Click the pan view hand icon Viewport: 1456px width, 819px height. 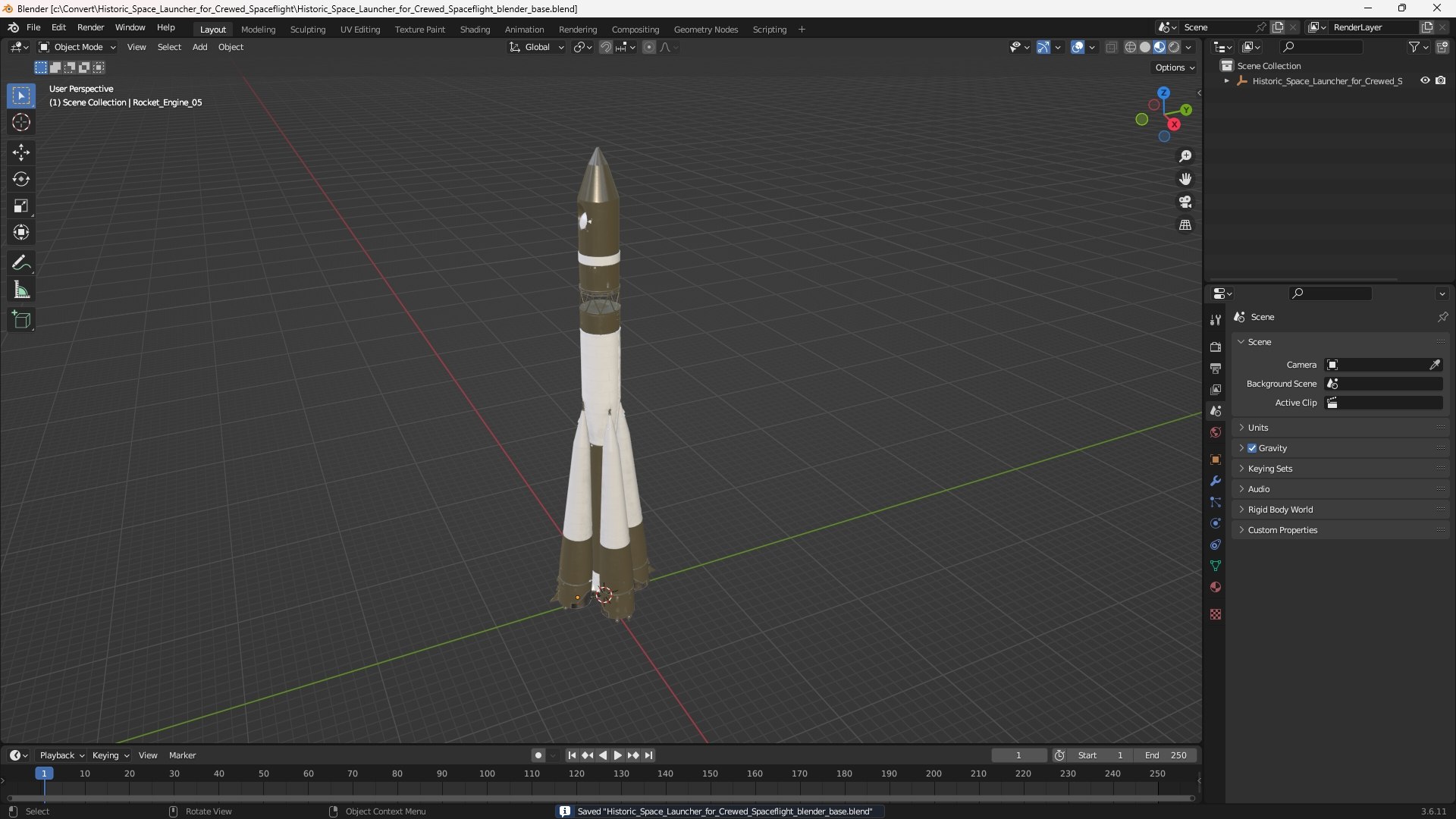pyautogui.click(x=1185, y=179)
